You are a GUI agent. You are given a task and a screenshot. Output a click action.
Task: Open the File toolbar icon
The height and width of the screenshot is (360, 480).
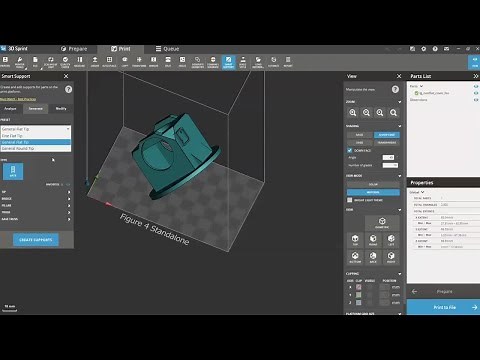click(35, 62)
